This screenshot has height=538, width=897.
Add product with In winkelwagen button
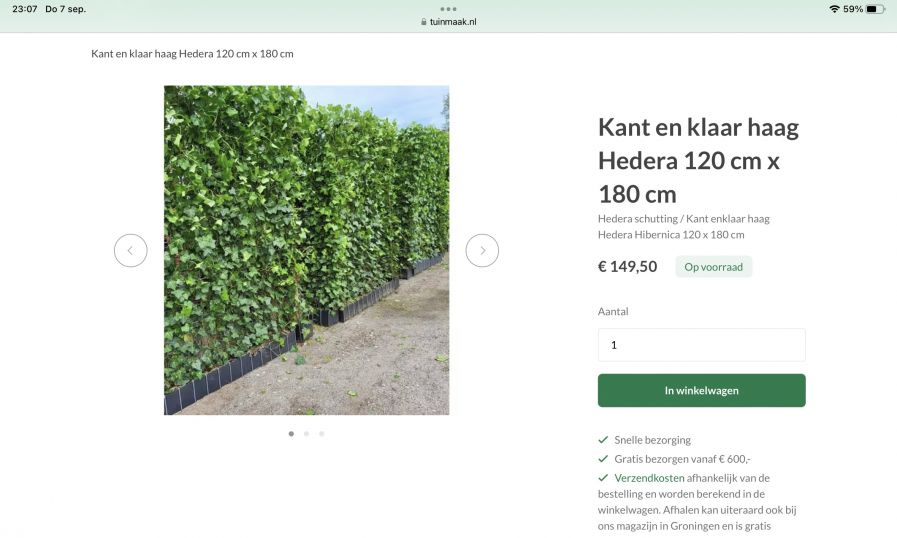701,390
